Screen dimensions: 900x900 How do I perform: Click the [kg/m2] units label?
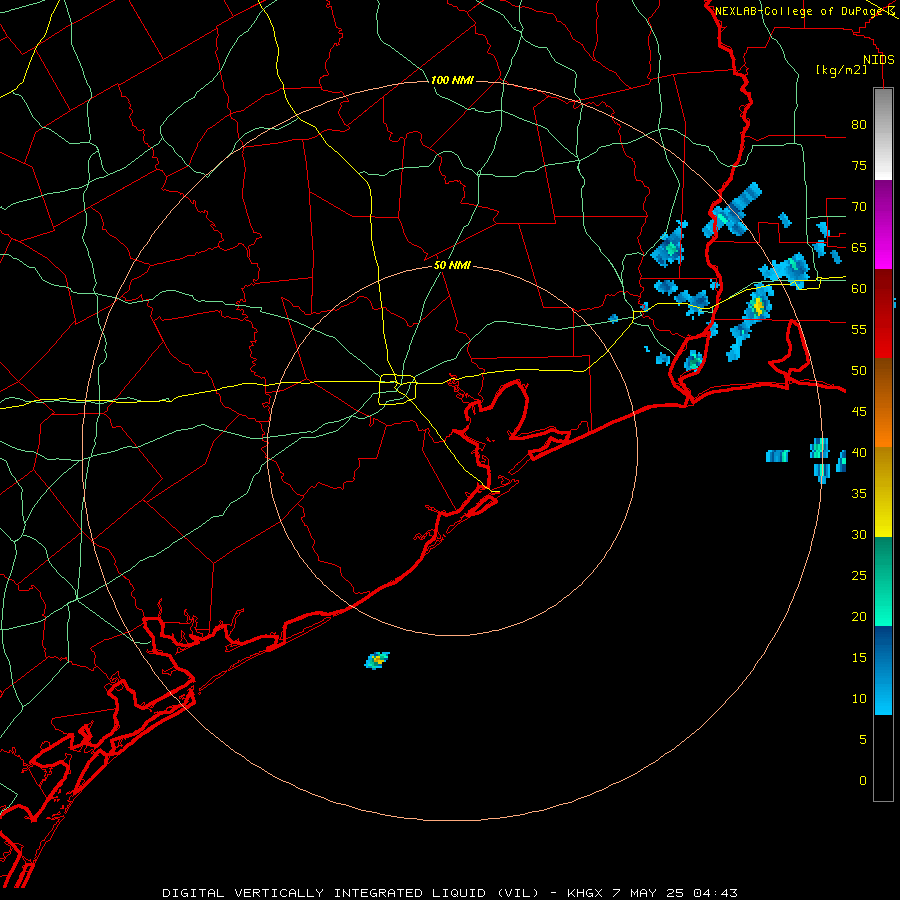point(841,70)
